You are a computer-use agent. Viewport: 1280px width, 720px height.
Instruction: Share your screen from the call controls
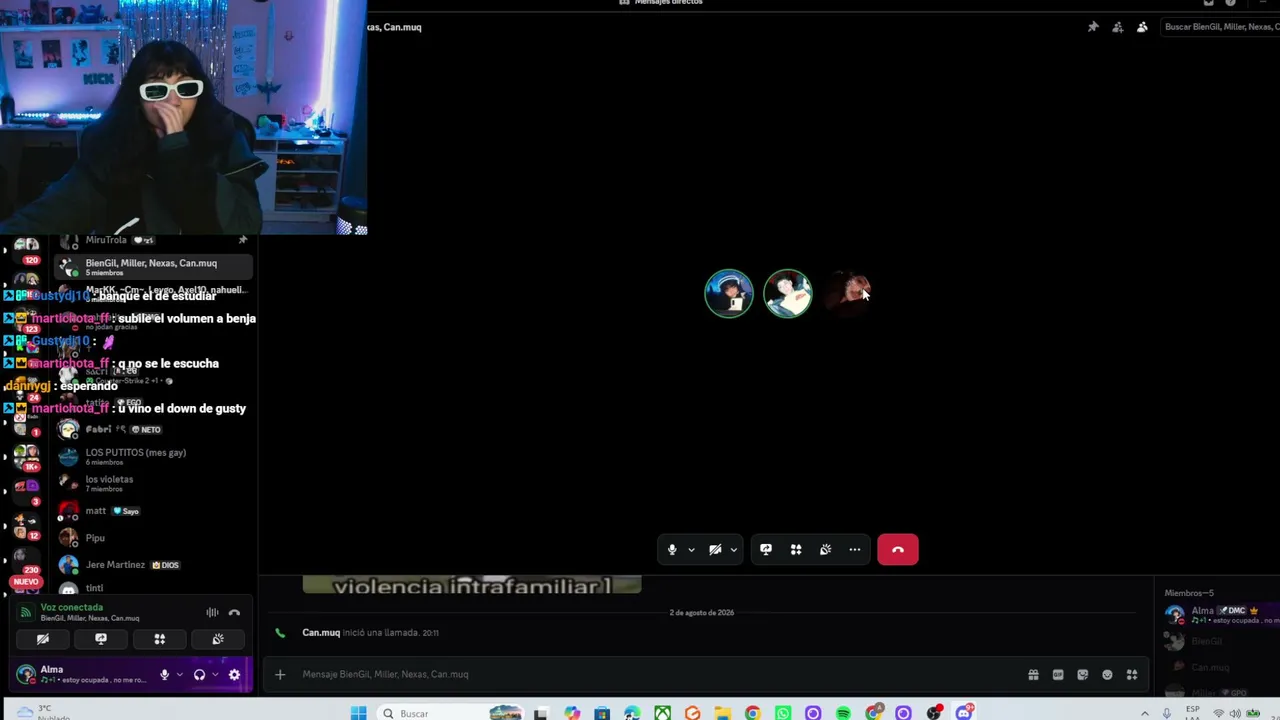(766, 549)
